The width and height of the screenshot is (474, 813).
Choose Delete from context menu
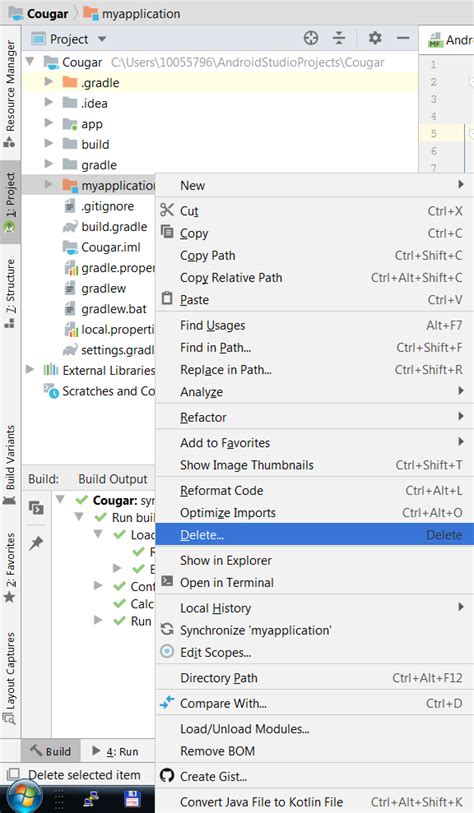(x=315, y=535)
